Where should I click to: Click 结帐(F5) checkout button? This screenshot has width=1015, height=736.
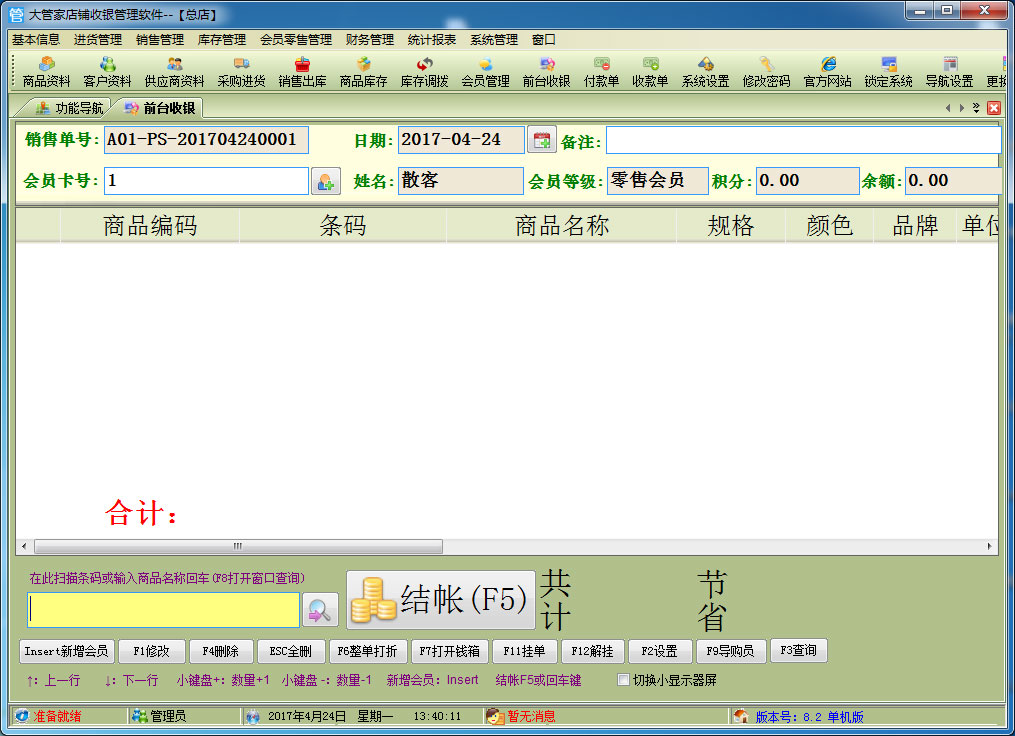click(x=441, y=599)
